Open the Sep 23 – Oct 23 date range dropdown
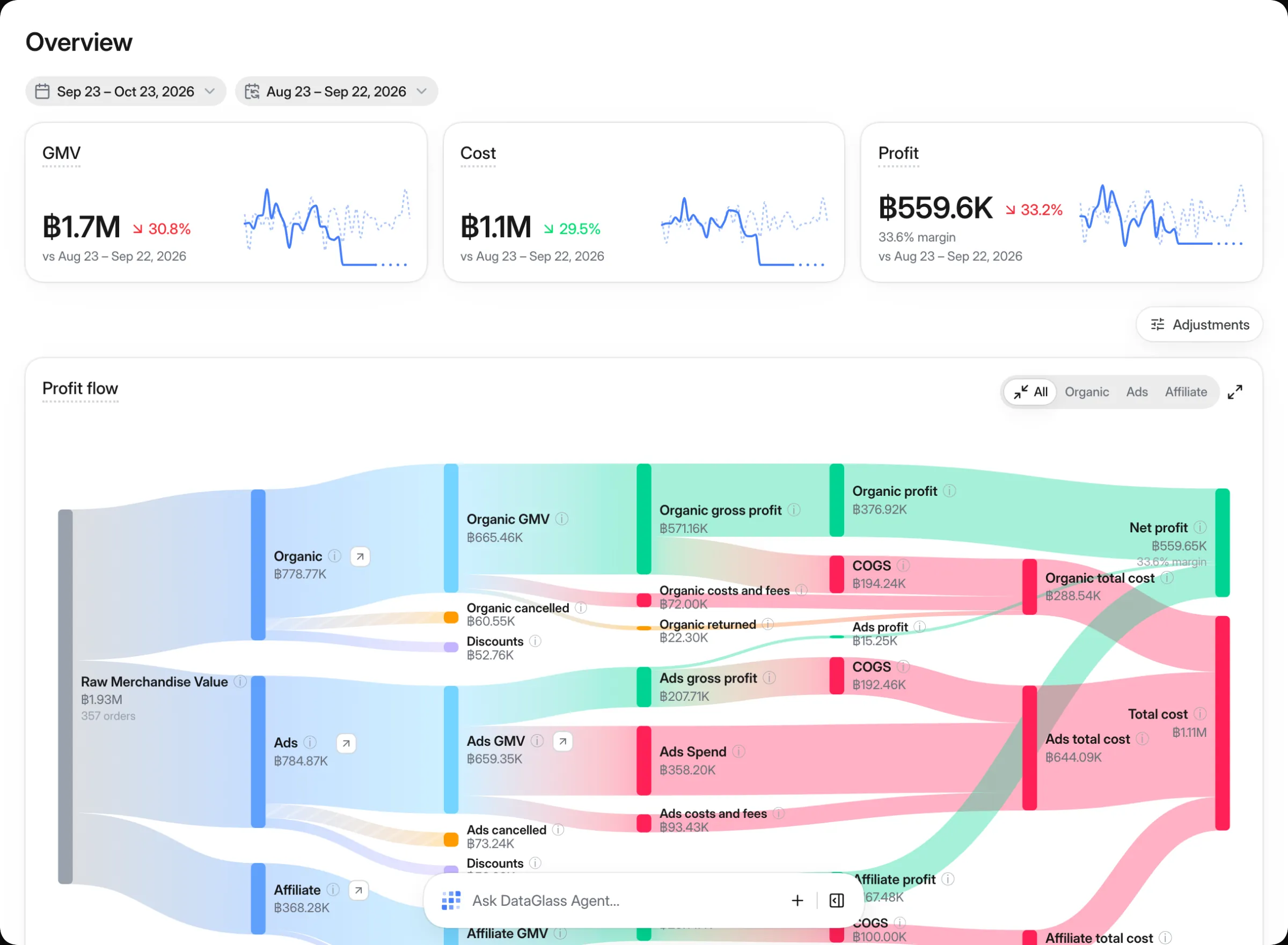 pos(125,92)
